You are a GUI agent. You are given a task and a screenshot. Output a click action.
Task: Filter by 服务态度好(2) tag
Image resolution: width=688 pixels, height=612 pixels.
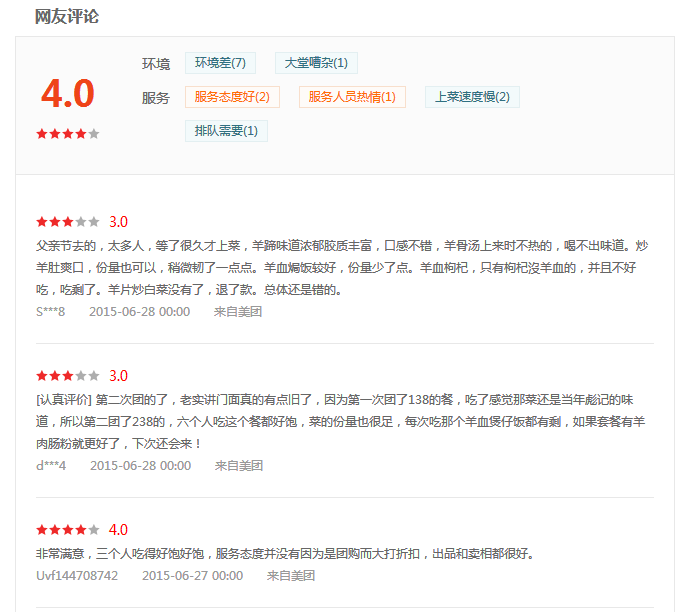point(232,97)
